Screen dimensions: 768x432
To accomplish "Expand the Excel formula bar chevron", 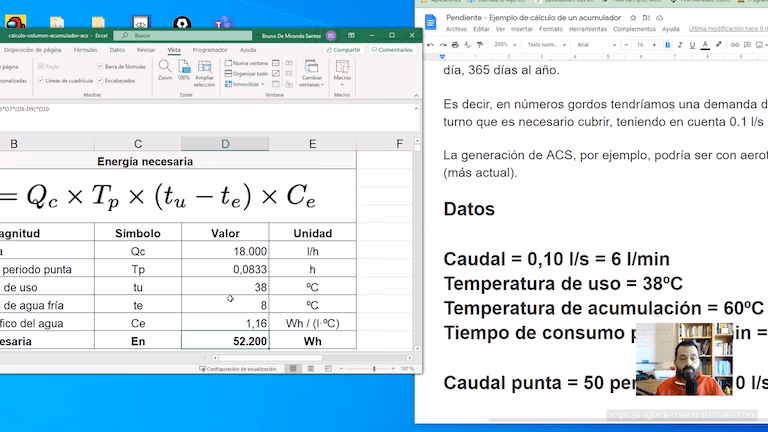I will [416, 109].
